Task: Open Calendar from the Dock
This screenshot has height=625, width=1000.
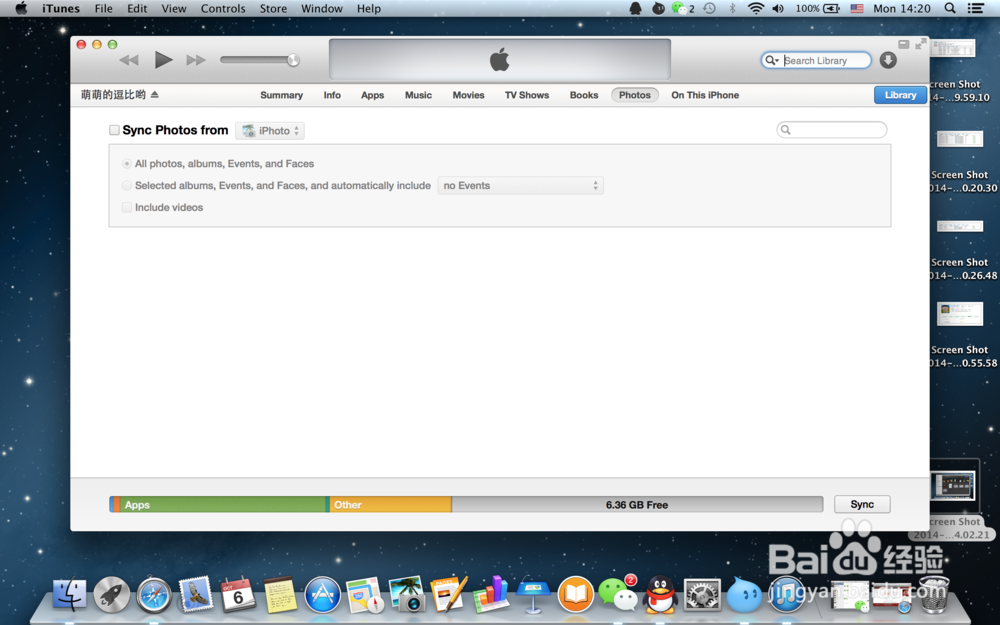Action: click(237, 594)
